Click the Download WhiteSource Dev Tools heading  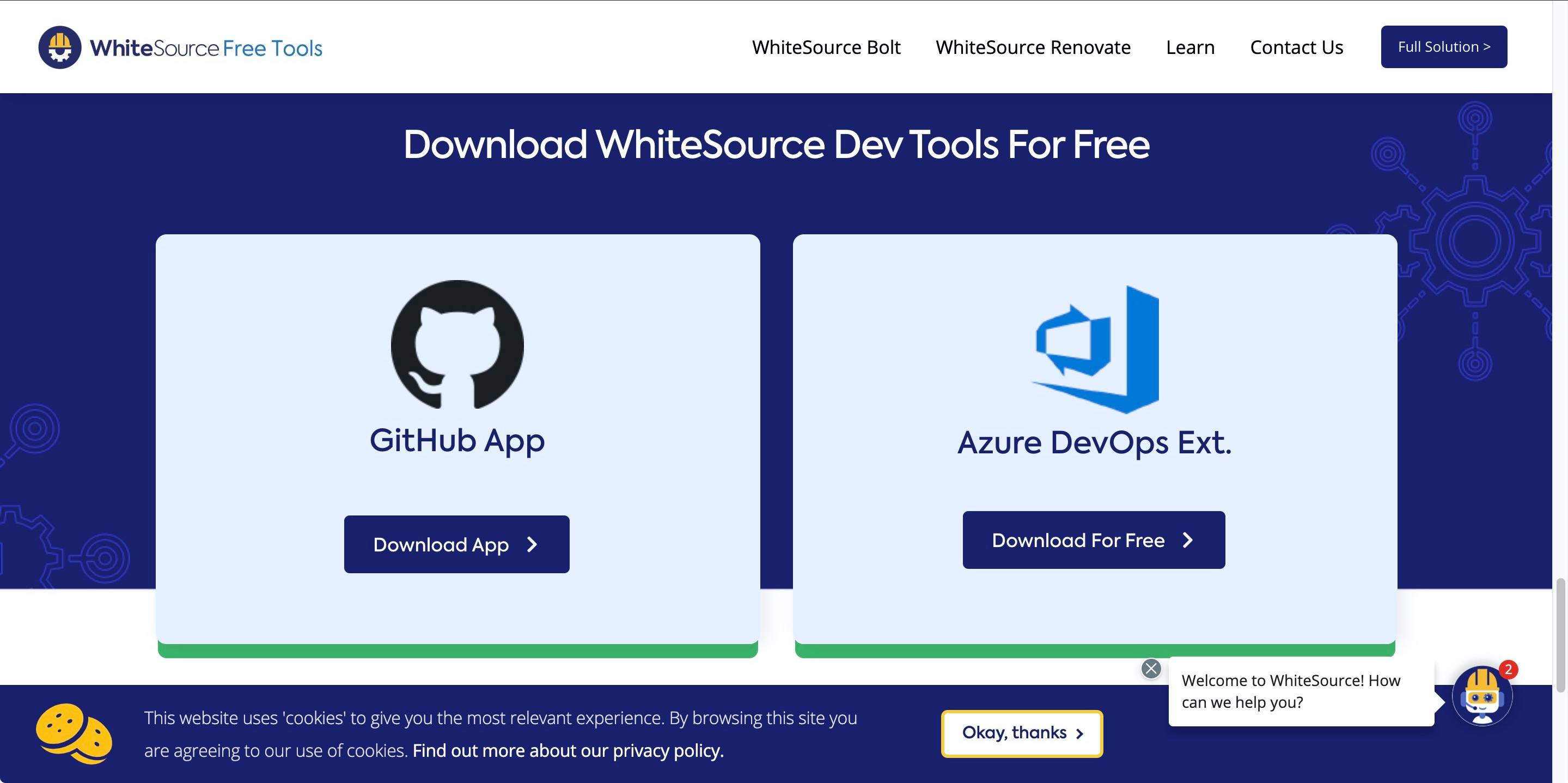[776, 145]
